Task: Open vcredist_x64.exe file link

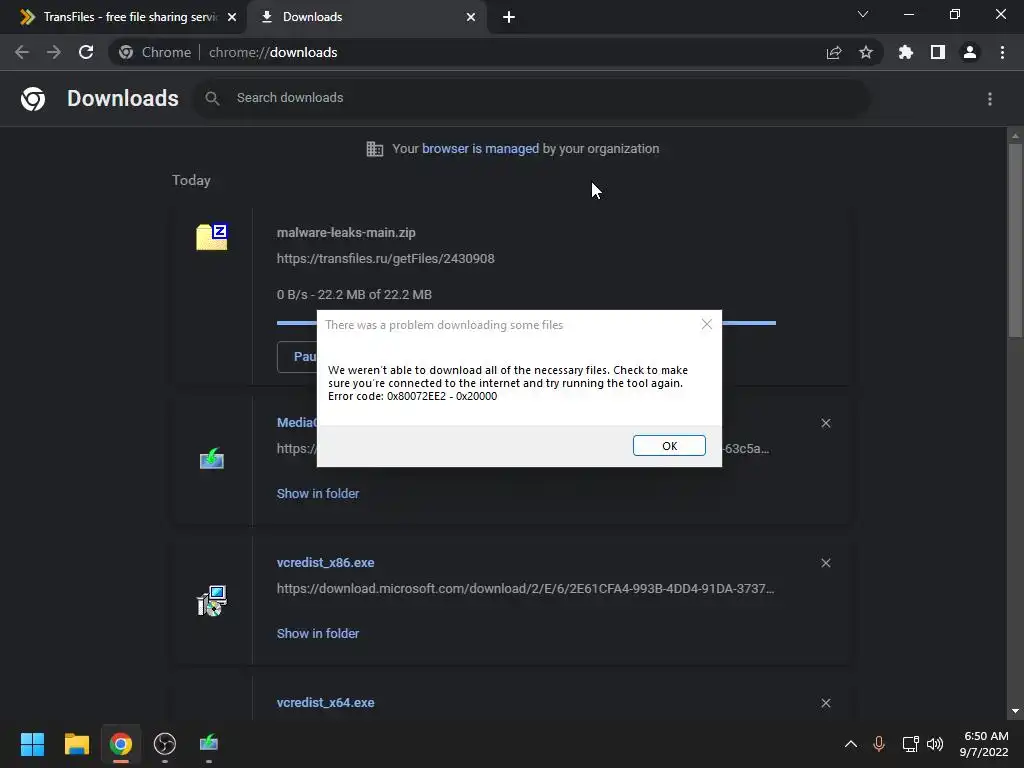Action: pos(325,703)
